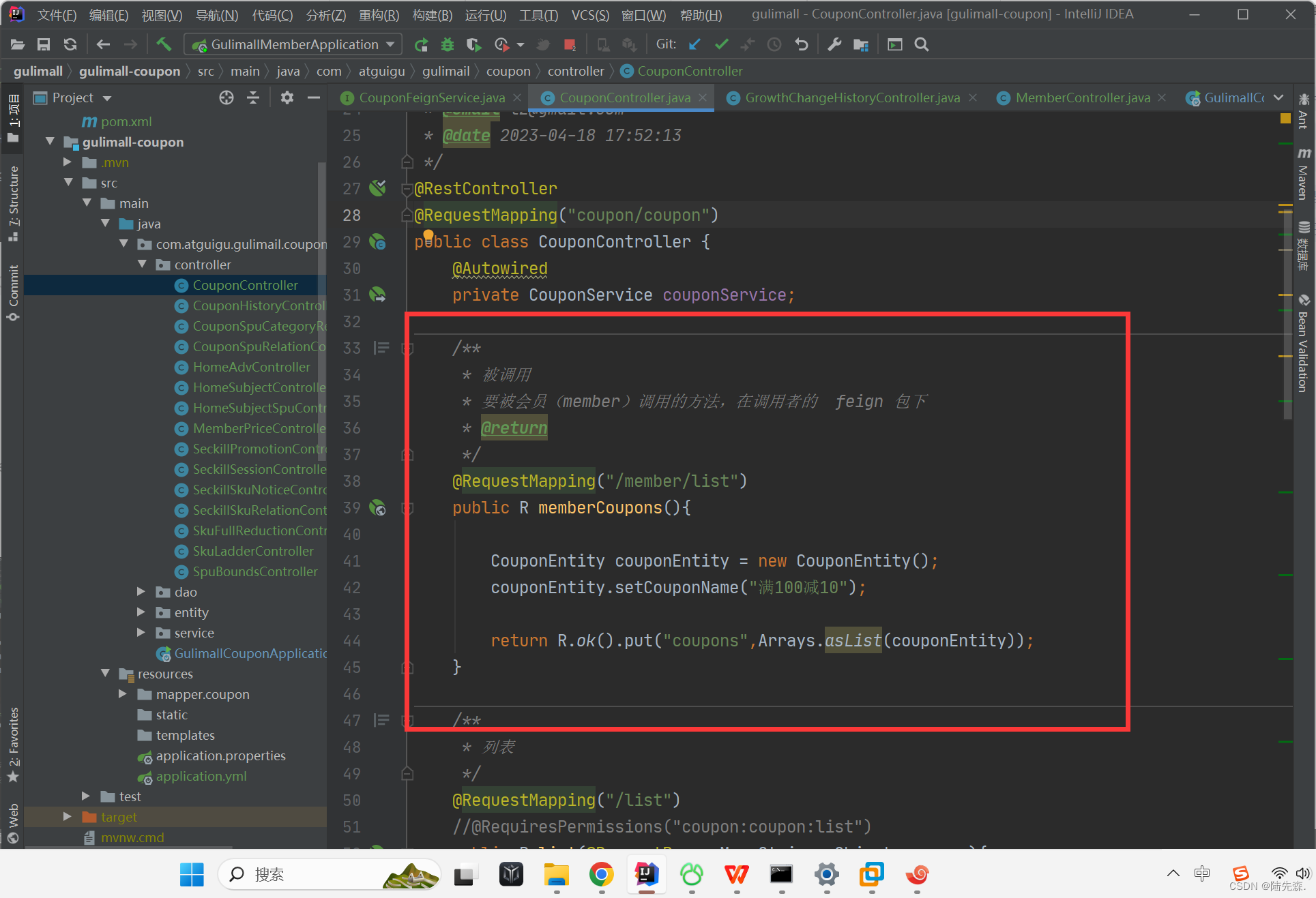Image resolution: width=1316 pixels, height=898 pixels.
Task: Click the Git update project arrow icon
Action: [694, 44]
